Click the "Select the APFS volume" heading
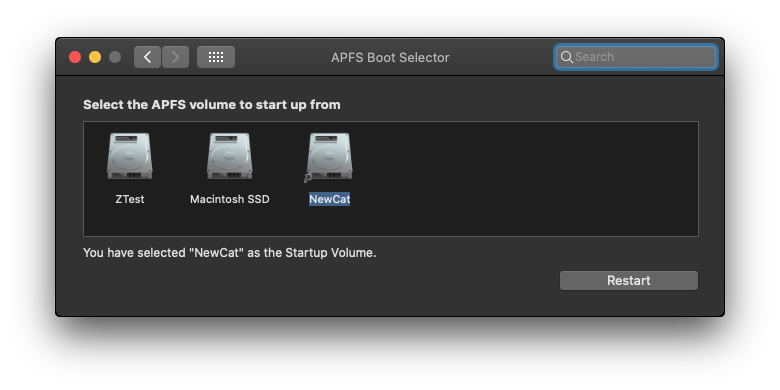 [x=212, y=105]
